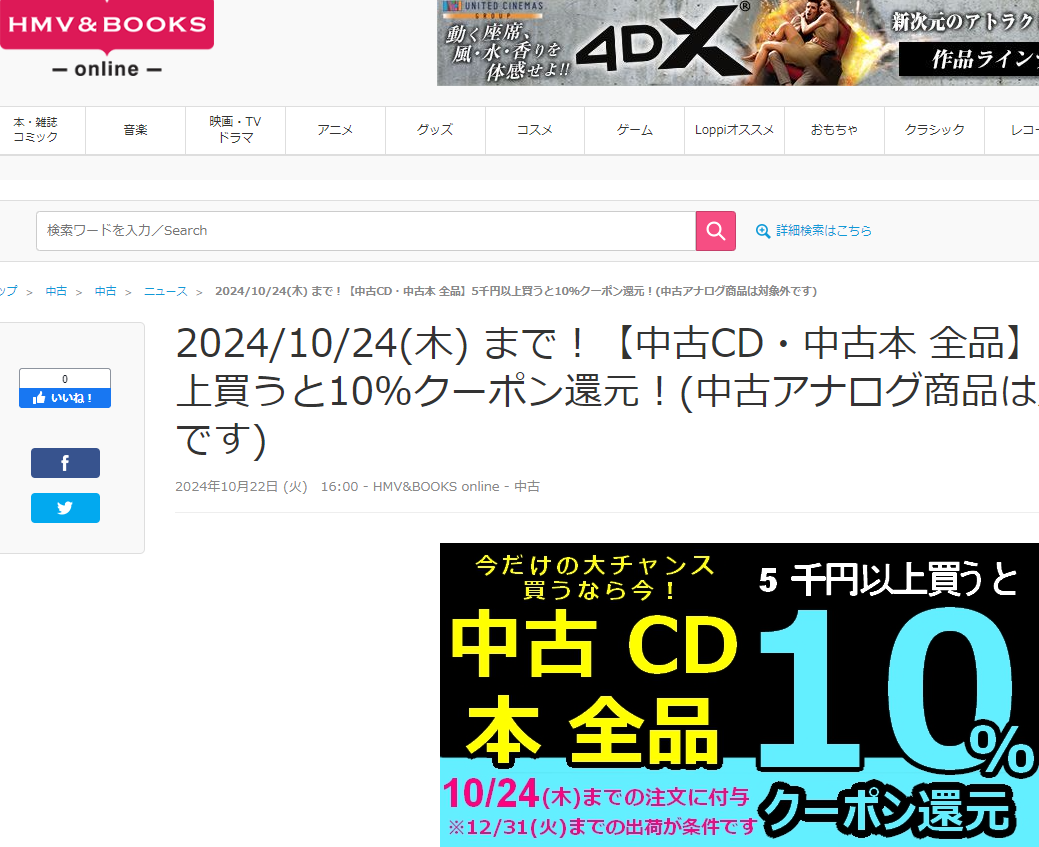Share via the Facebook f button
This screenshot has height=847, width=1039.
point(66,463)
